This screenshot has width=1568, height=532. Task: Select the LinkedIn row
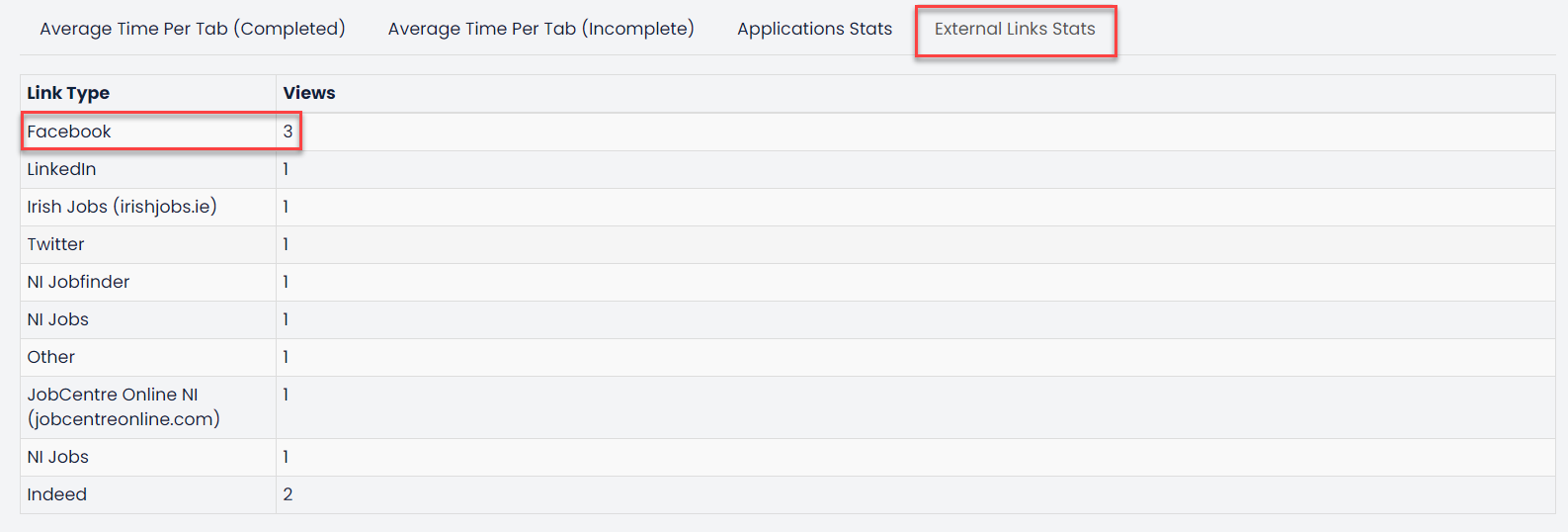[787, 169]
